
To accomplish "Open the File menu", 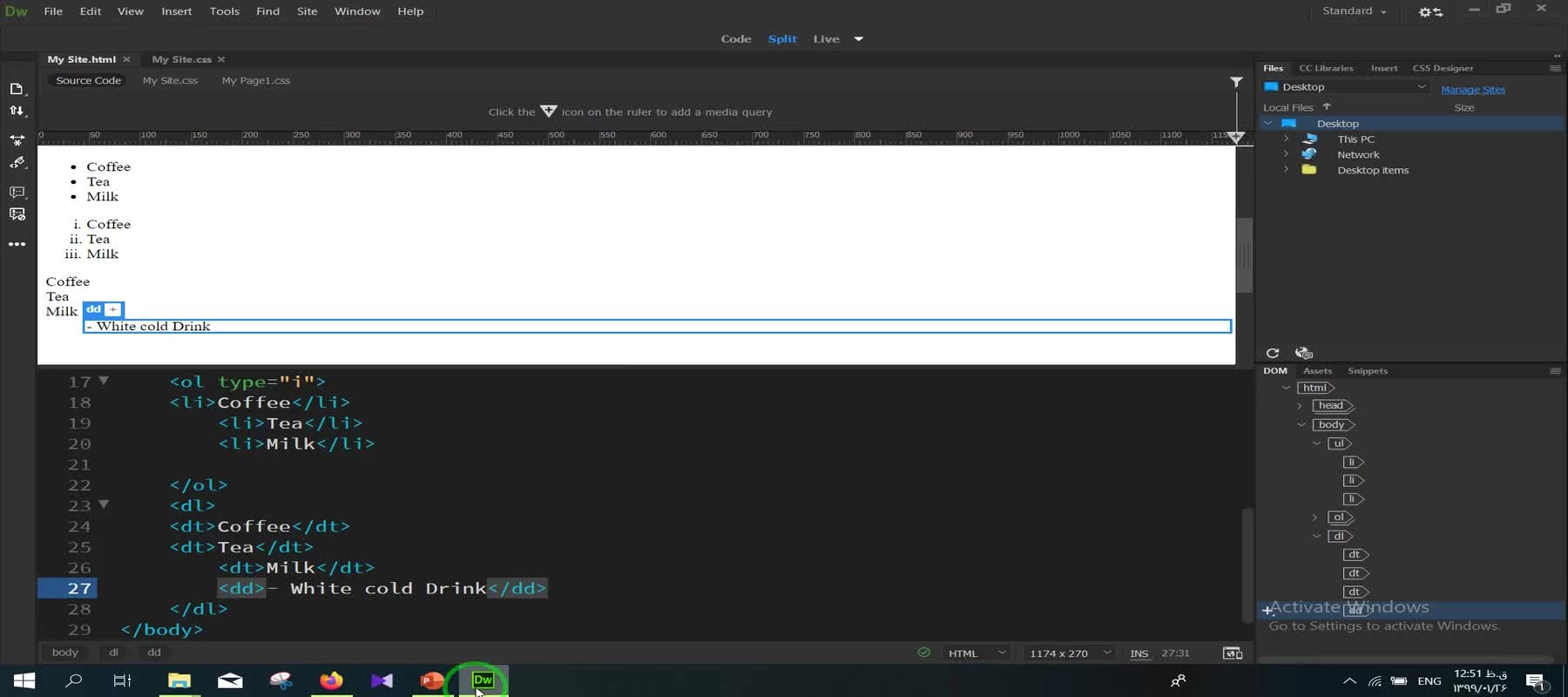I will pos(53,11).
